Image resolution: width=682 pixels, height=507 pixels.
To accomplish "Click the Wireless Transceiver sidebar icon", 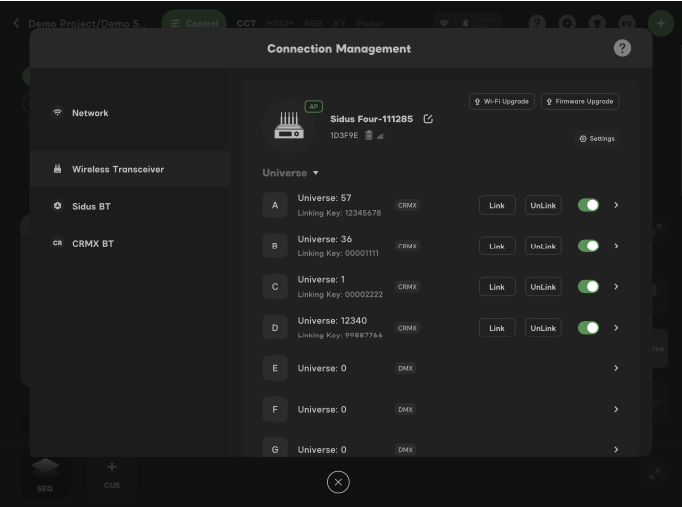I will [x=57, y=169].
